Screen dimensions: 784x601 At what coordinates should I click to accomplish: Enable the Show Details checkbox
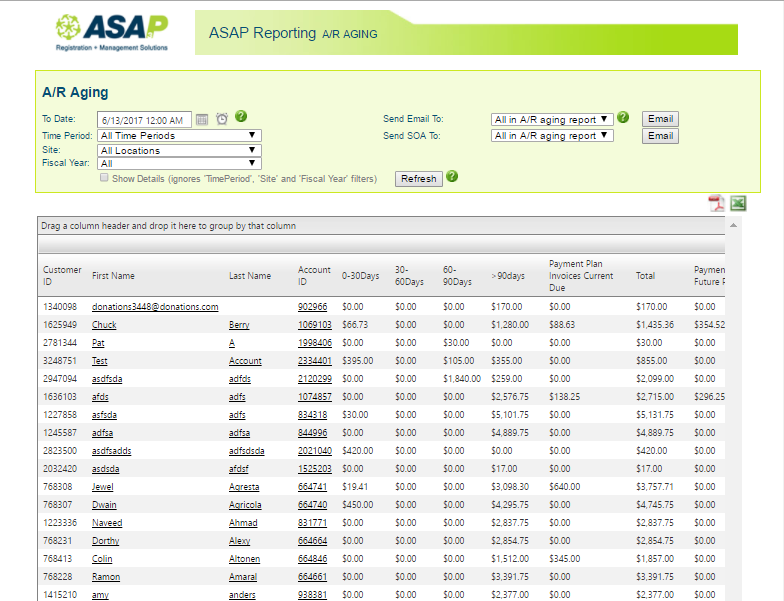coord(104,178)
